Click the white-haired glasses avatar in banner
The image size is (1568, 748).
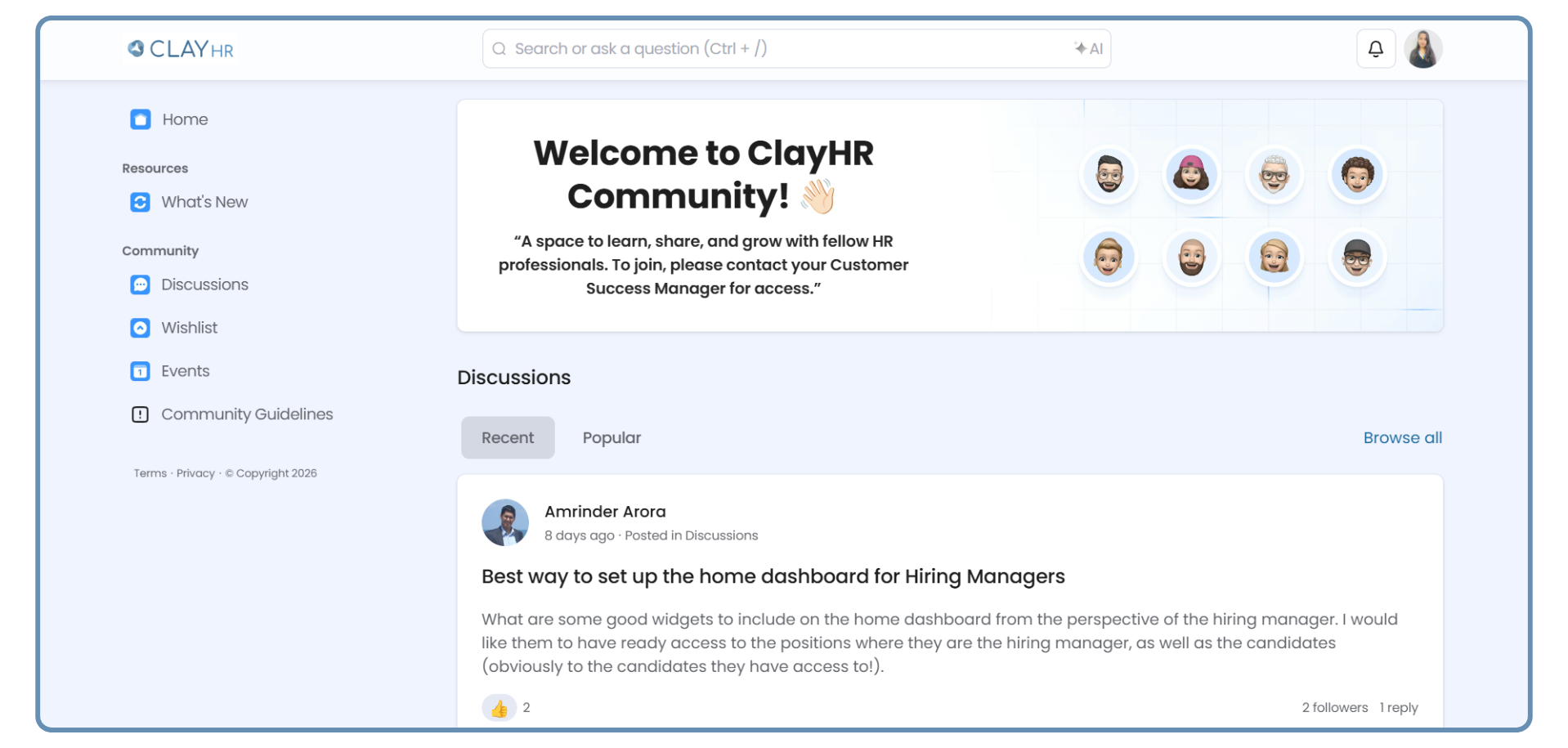1275,174
